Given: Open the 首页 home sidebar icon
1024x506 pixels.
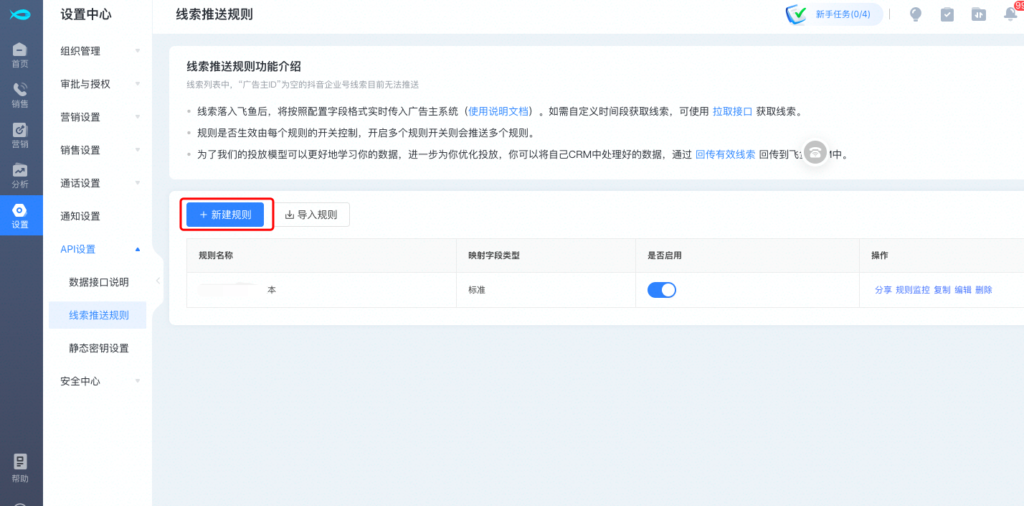Looking at the screenshot, I should [x=20, y=54].
